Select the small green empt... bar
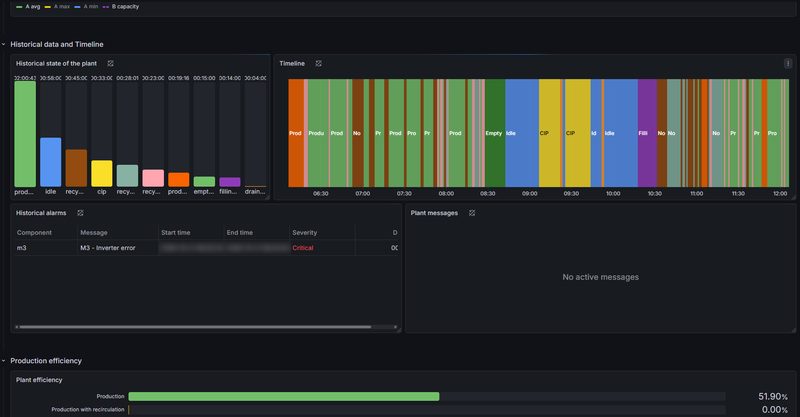Screen dimensions: 800x417 tap(204, 182)
